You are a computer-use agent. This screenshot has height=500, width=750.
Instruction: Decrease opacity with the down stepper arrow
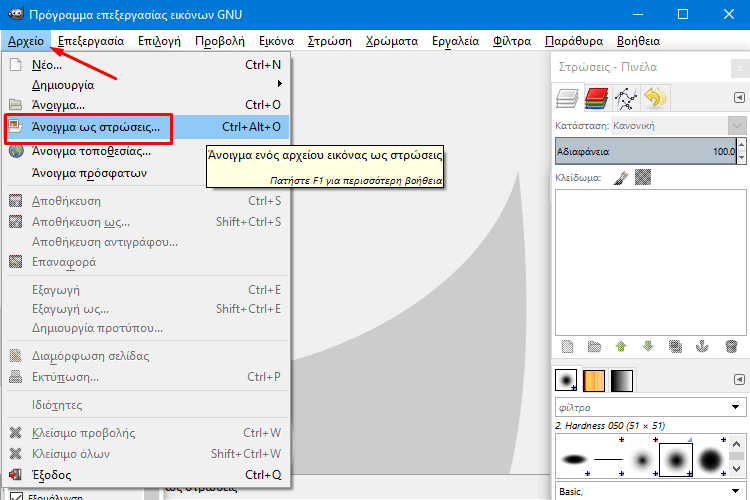coord(741,157)
